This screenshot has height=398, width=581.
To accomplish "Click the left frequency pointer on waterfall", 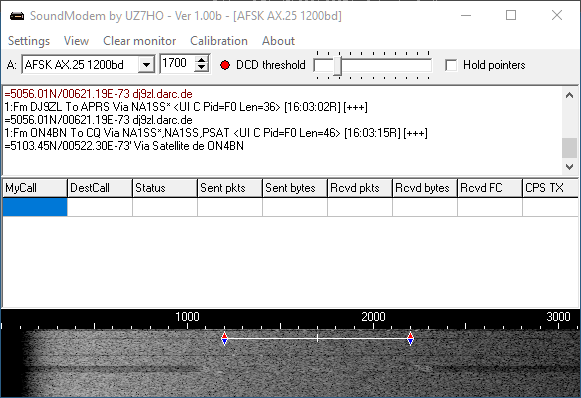I will click(224, 338).
